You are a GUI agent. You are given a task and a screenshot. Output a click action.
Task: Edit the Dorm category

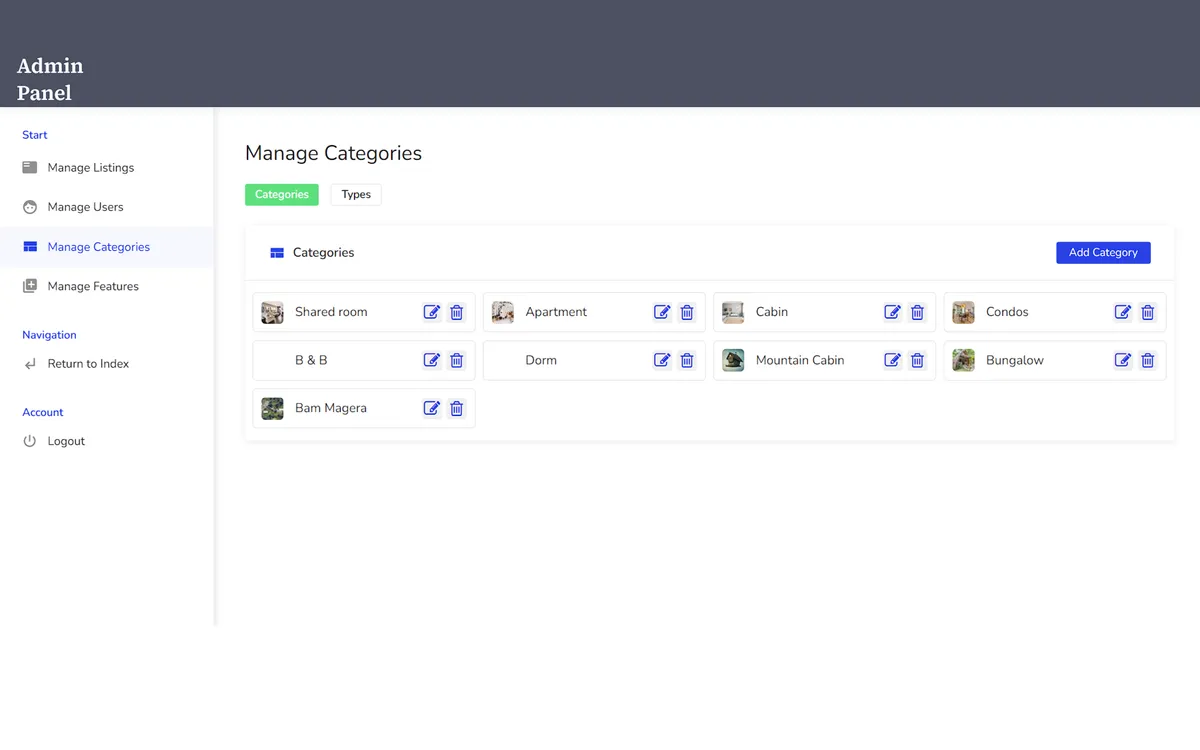point(662,360)
